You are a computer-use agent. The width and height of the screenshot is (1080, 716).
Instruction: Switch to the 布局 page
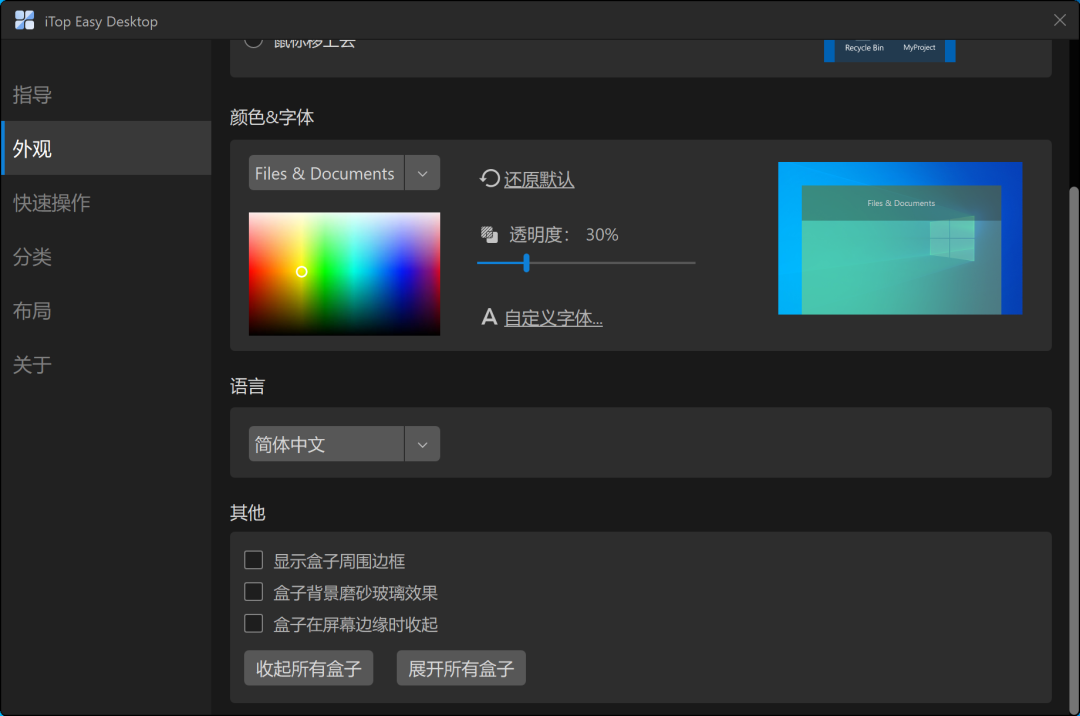(106, 310)
